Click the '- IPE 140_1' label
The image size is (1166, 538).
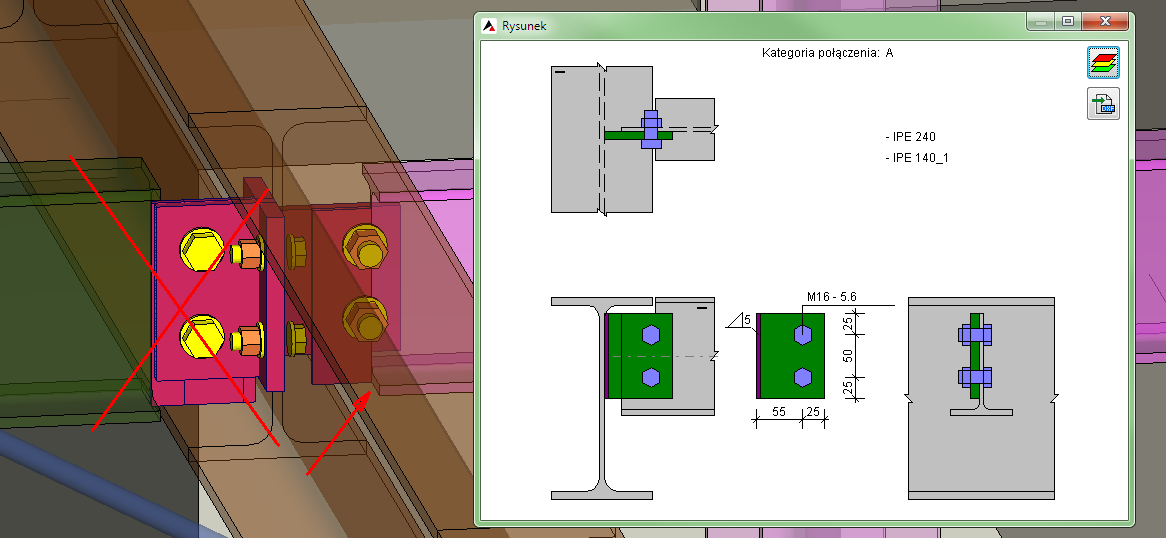[917, 158]
